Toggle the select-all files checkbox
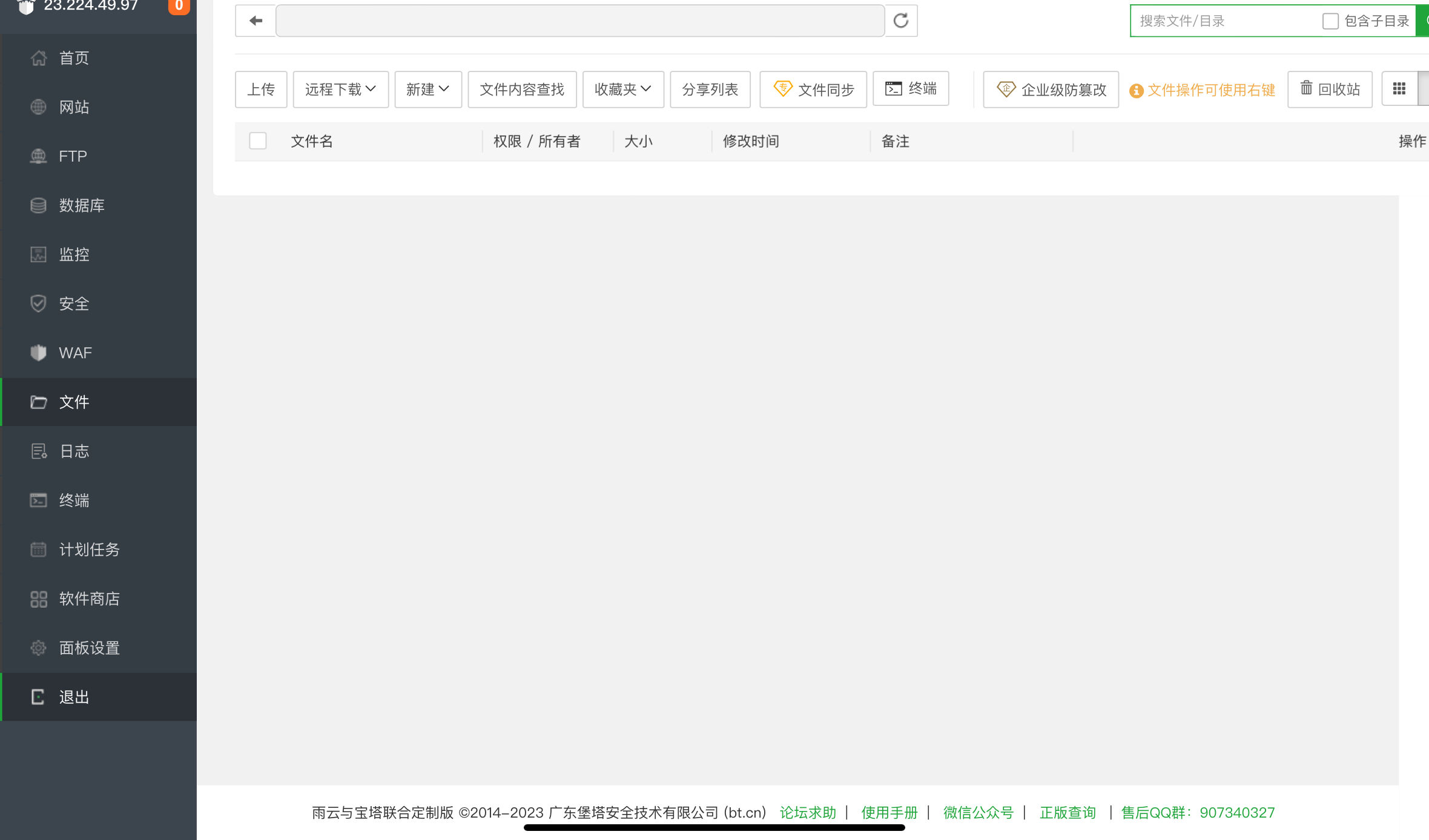The width and height of the screenshot is (1429, 840). [x=258, y=141]
